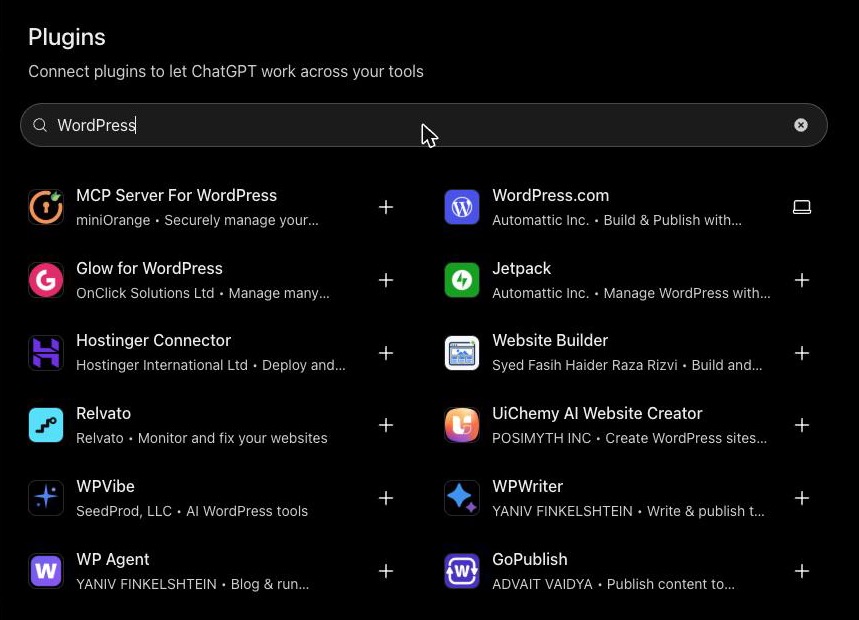Screen dimensions: 859x620
Task: Clear the WordPress search text
Action: point(800,125)
